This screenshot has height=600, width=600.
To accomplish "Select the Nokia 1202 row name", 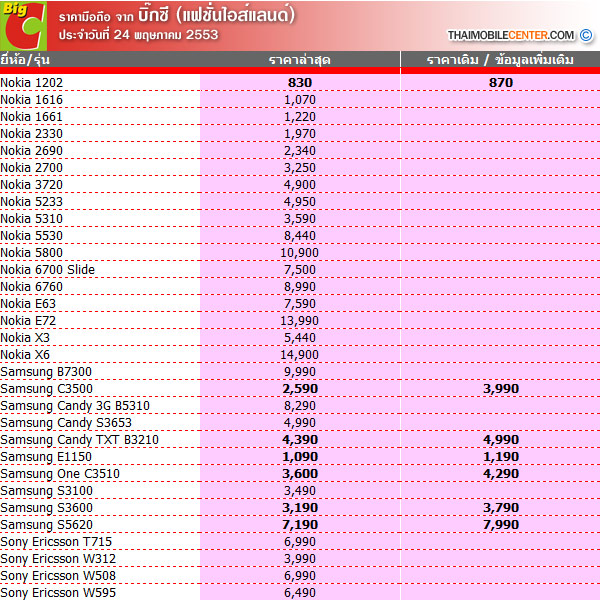I will coord(31,83).
